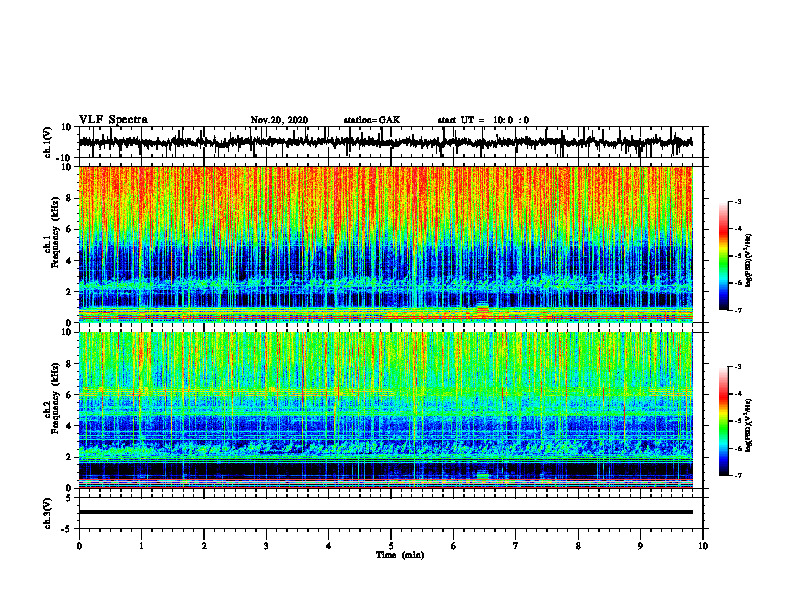Viewport: 792px width, 612px height.
Task: Click time axis tick label "8"
Action: (x=578, y=546)
